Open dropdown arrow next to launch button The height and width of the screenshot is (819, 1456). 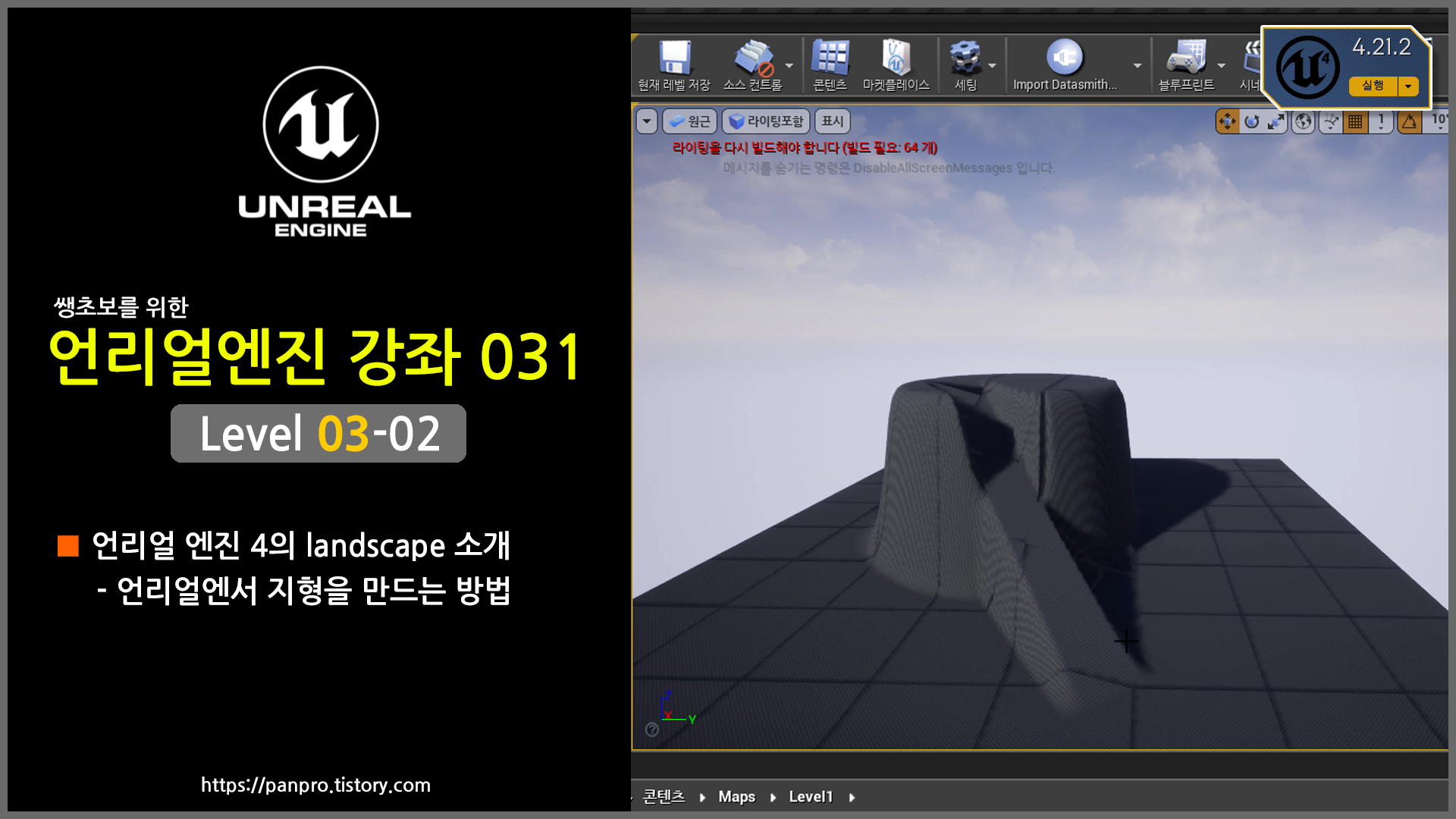click(1408, 86)
